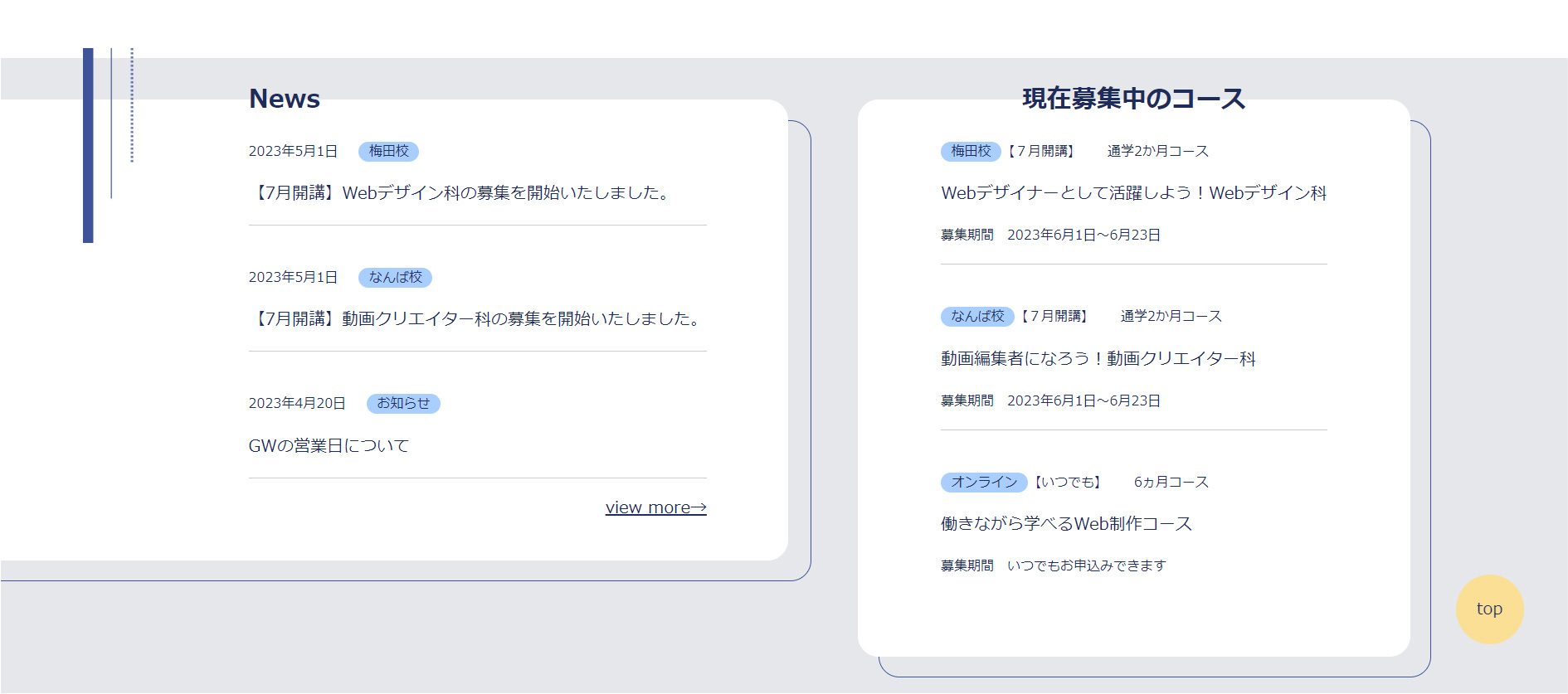Click the オンライン tag in course list
Screen dimensions: 1568x694
(x=983, y=482)
